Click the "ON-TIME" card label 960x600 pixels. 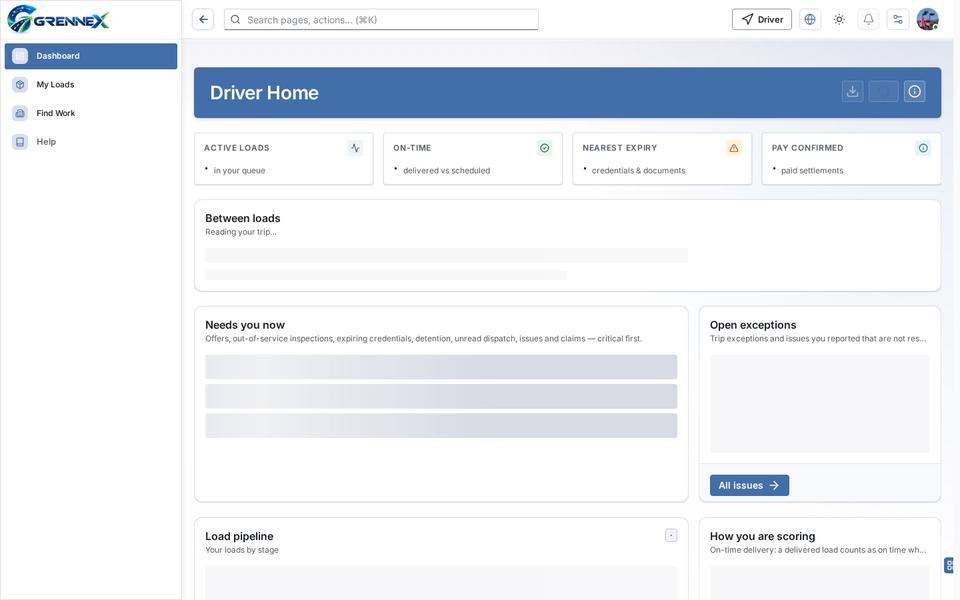coord(412,148)
